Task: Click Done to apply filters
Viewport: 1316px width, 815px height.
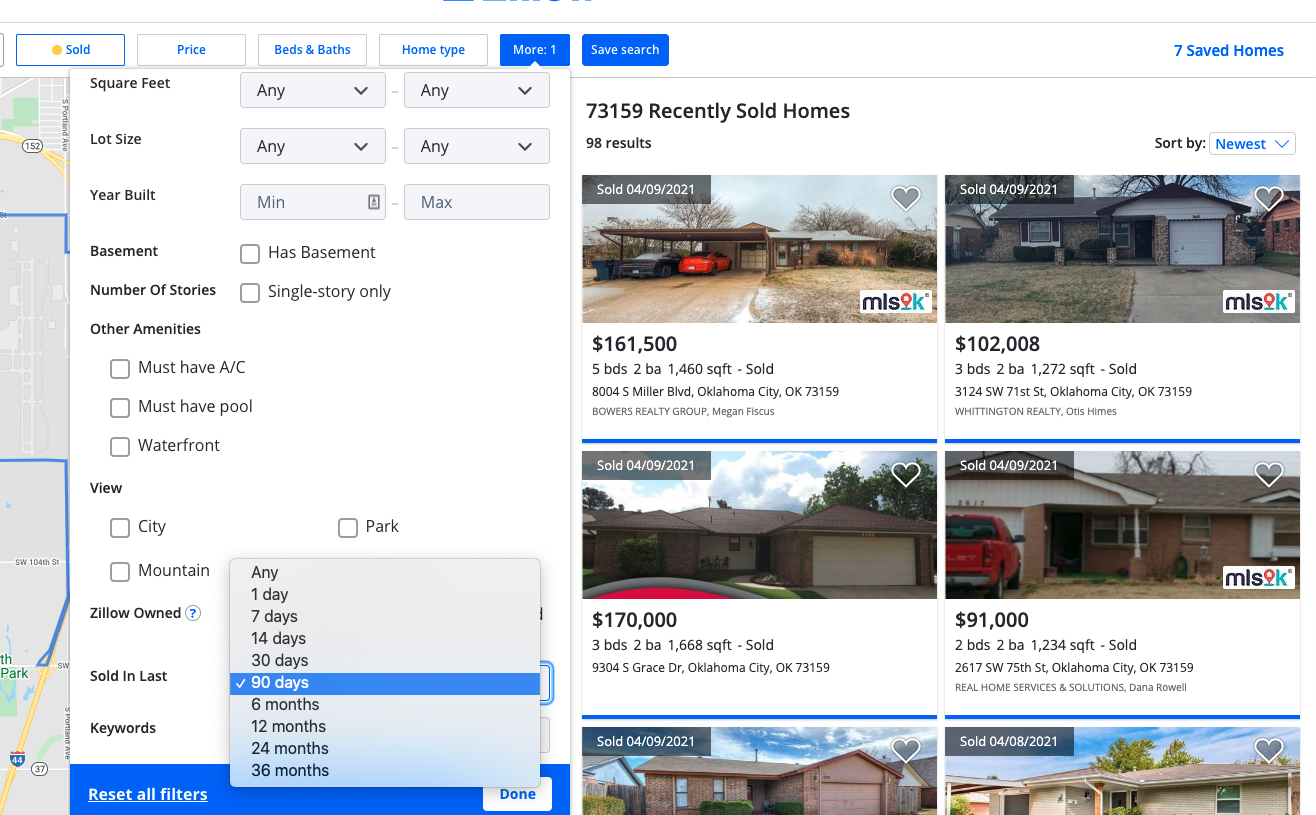Action: [x=518, y=794]
